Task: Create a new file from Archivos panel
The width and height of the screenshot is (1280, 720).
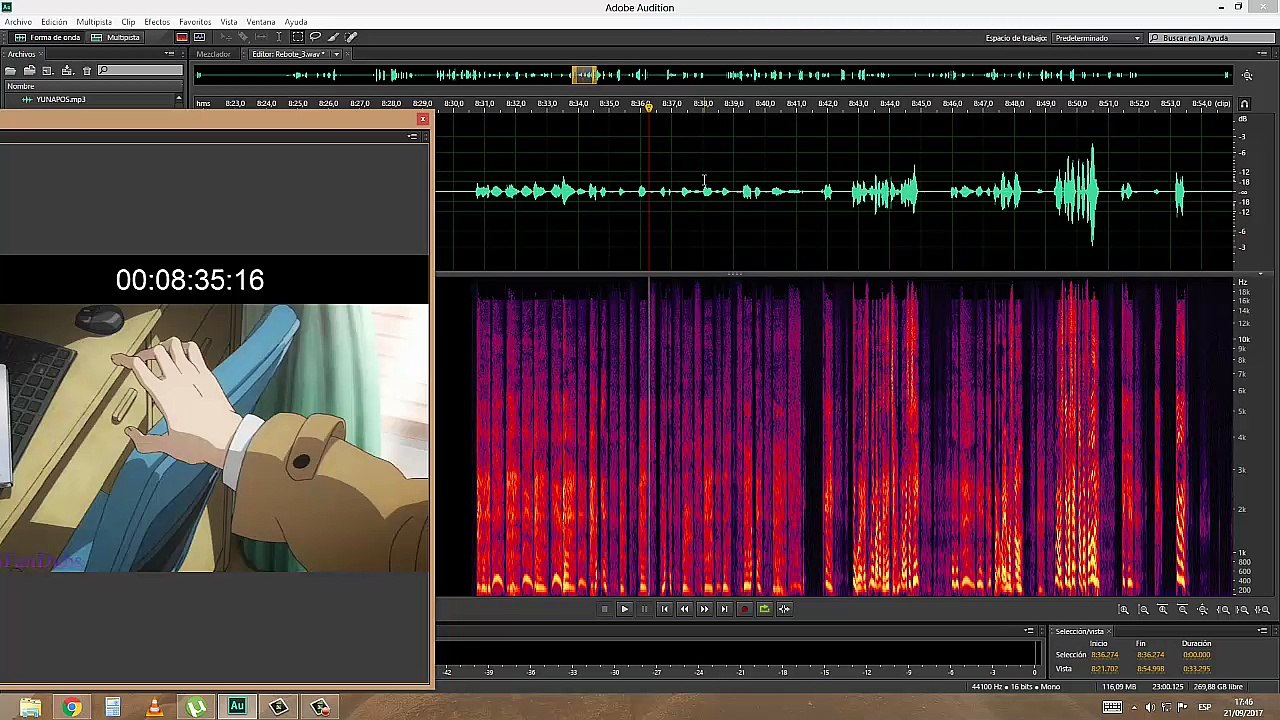Action: click(47, 70)
